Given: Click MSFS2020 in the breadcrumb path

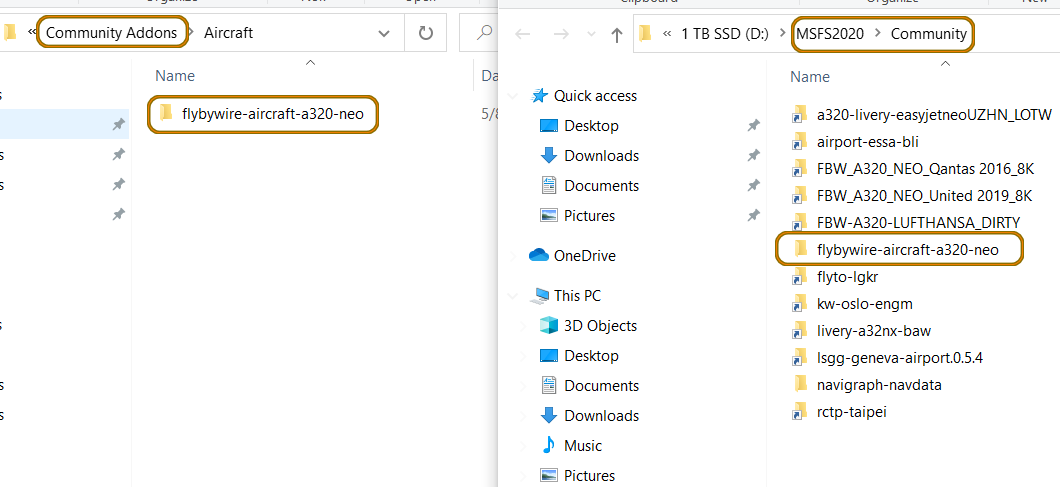Looking at the screenshot, I should 830,34.
